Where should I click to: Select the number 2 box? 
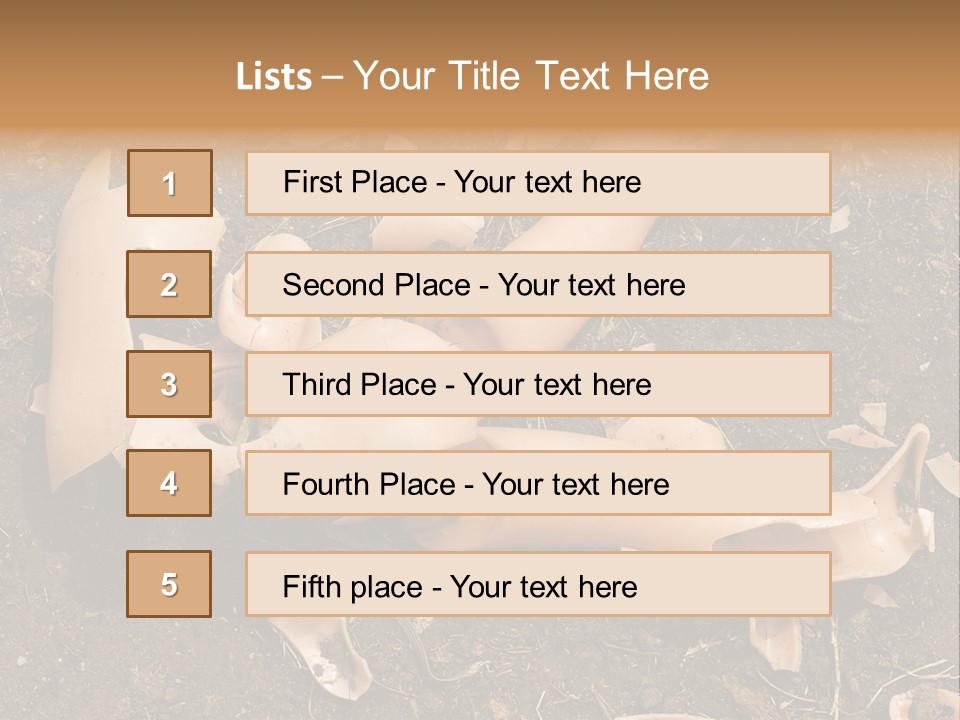click(169, 284)
